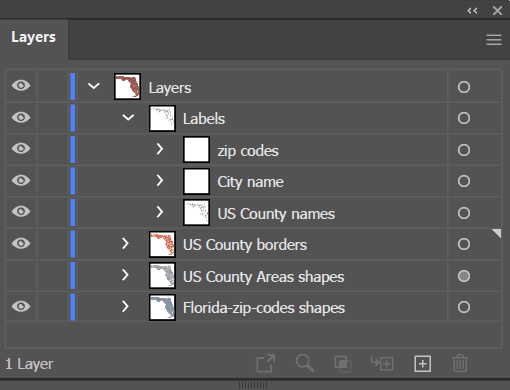Select the 'US County names' layer name

pyautogui.click(x=276, y=214)
